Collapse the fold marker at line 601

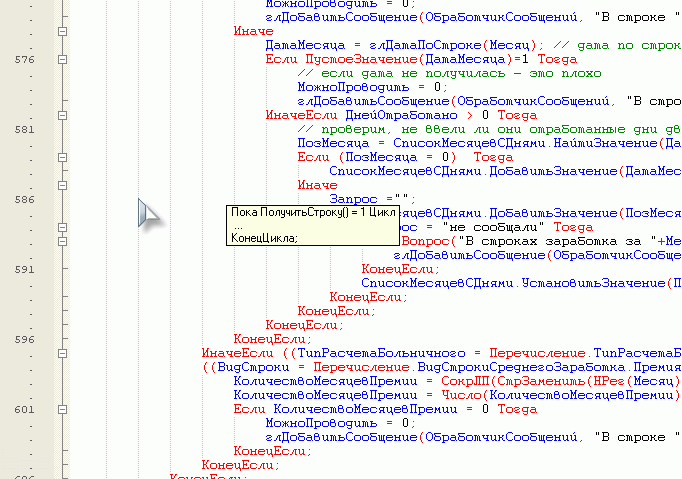click(x=62, y=409)
